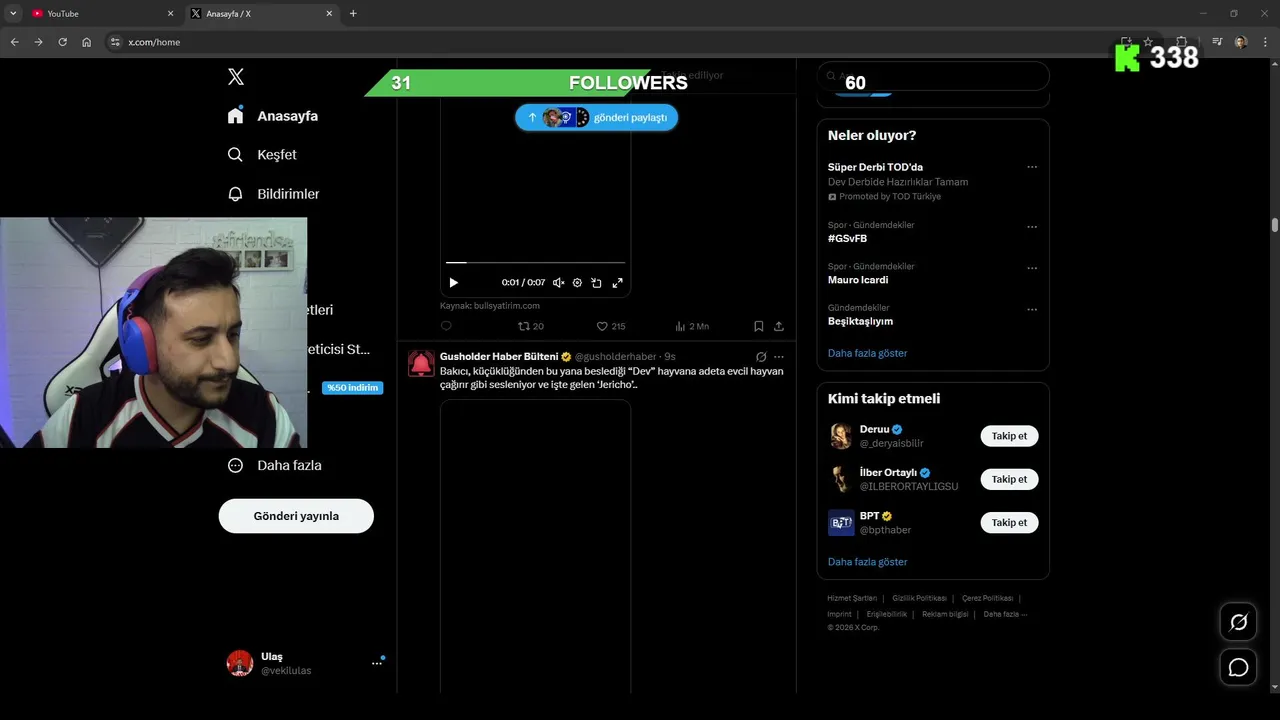Reply to the top post
Image resolution: width=1280 pixels, height=720 pixels.
(446, 326)
